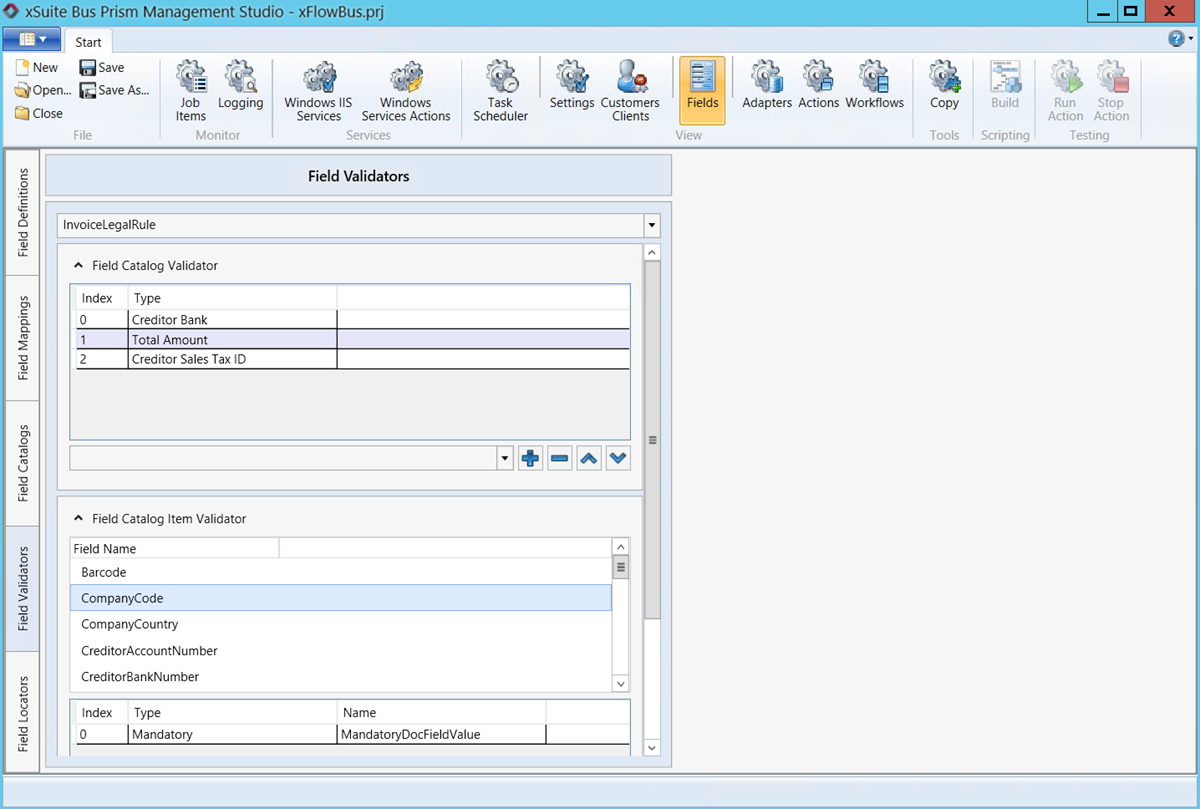
Task: Switch to the Field Locators tab
Action: click(23, 713)
